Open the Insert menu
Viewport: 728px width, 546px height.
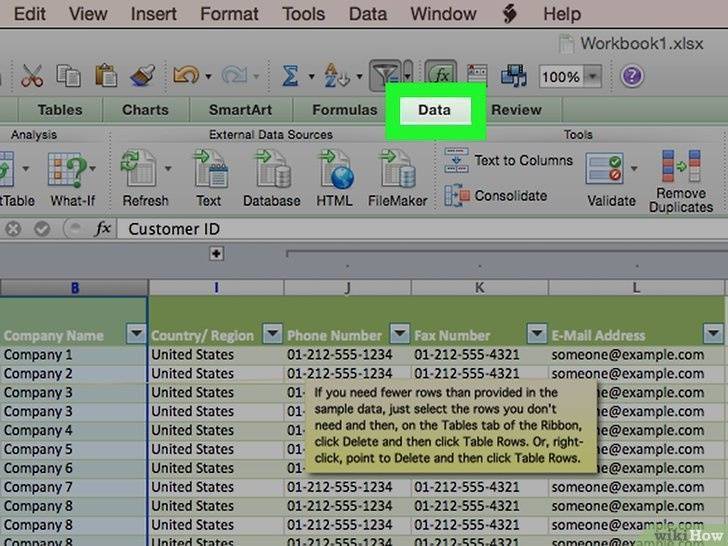154,14
